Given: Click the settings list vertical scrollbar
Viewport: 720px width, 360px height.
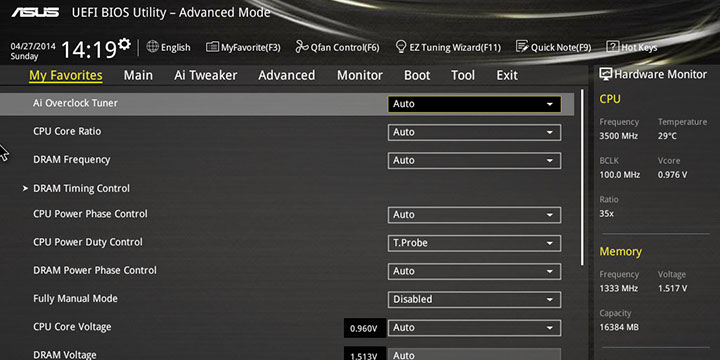Looking at the screenshot, I should pos(583,177).
